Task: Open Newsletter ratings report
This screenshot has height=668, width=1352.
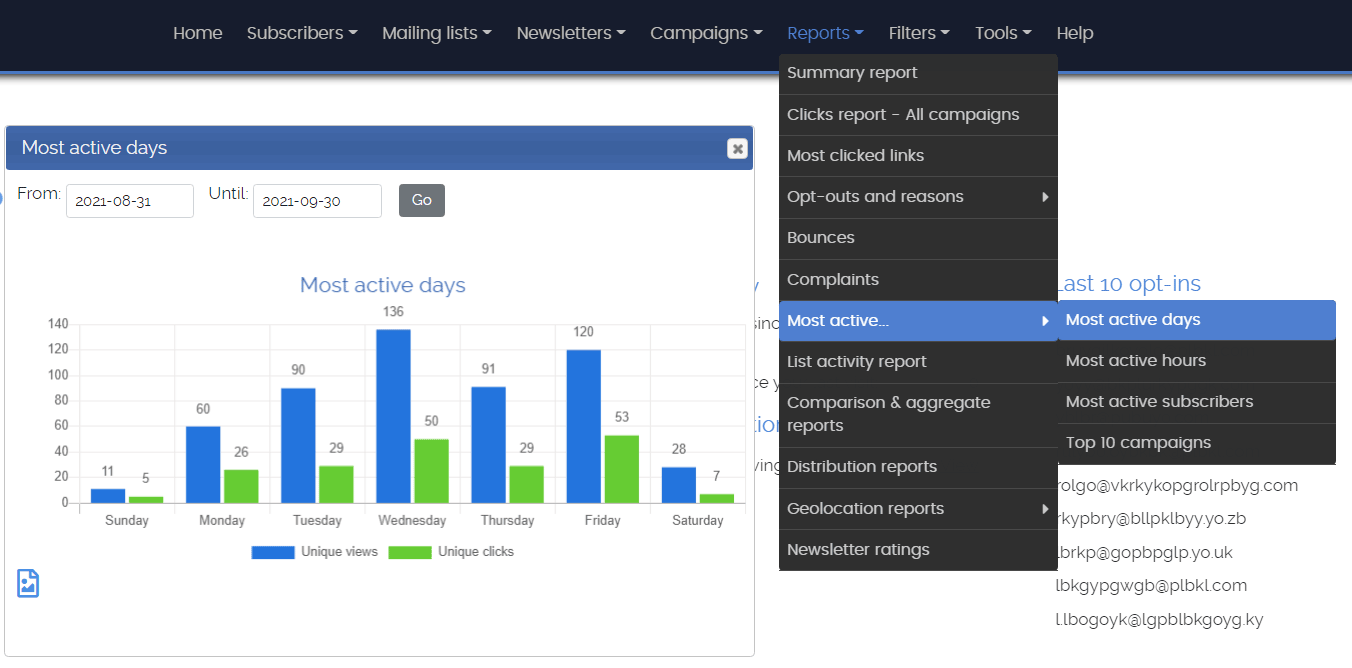Action: coord(858,550)
